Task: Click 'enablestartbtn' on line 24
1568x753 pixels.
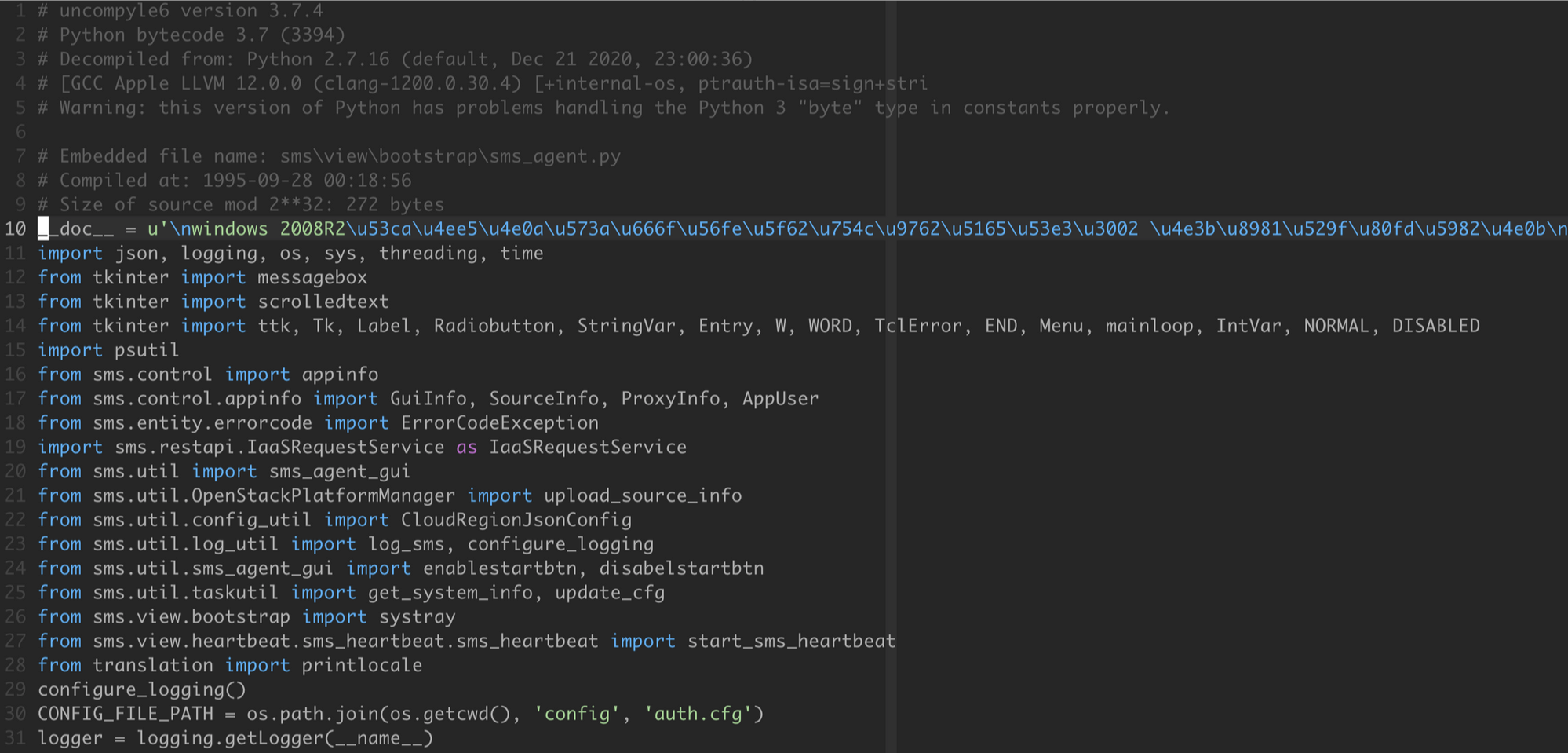Action: [500, 568]
